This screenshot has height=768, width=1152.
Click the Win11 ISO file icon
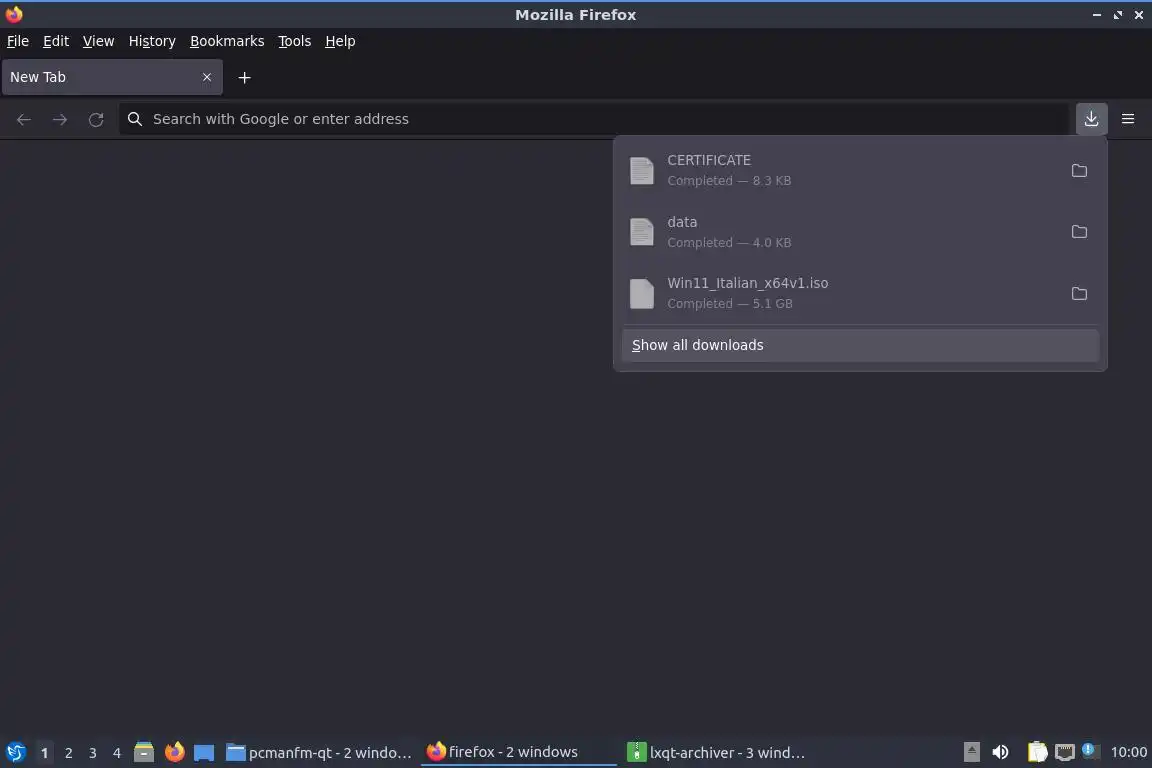tap(641, 293)
